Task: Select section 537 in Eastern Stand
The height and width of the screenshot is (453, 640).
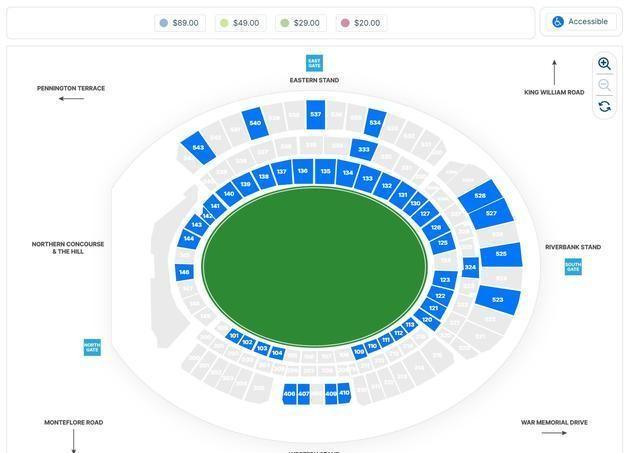Action: (x=316, y=115)
